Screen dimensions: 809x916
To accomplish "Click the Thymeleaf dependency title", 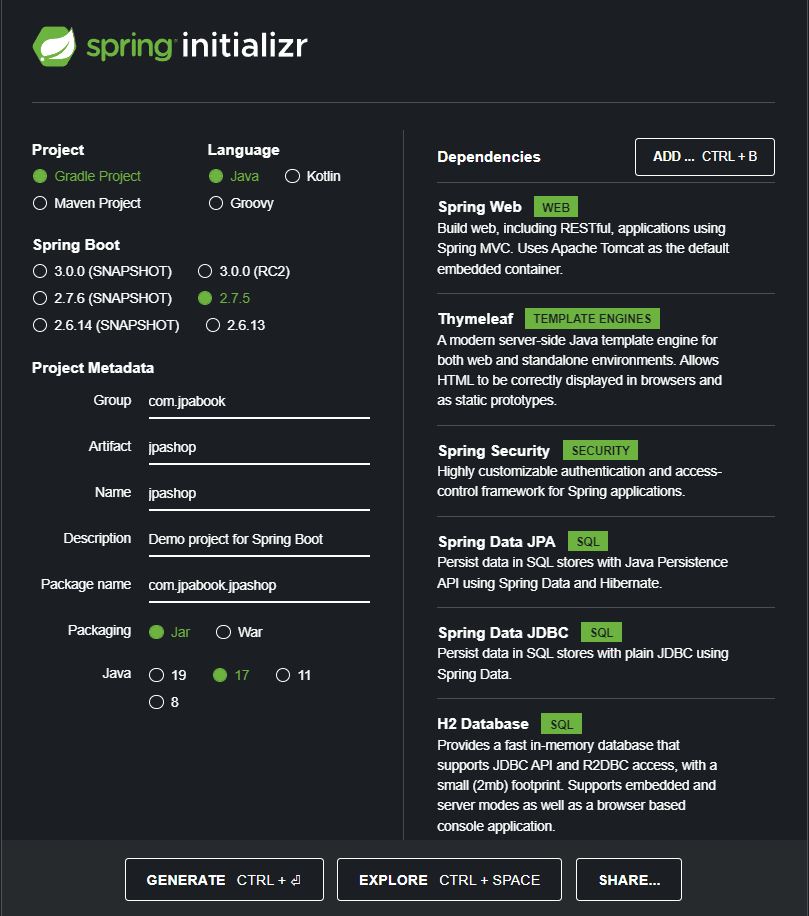I will (x=475, y=319).
